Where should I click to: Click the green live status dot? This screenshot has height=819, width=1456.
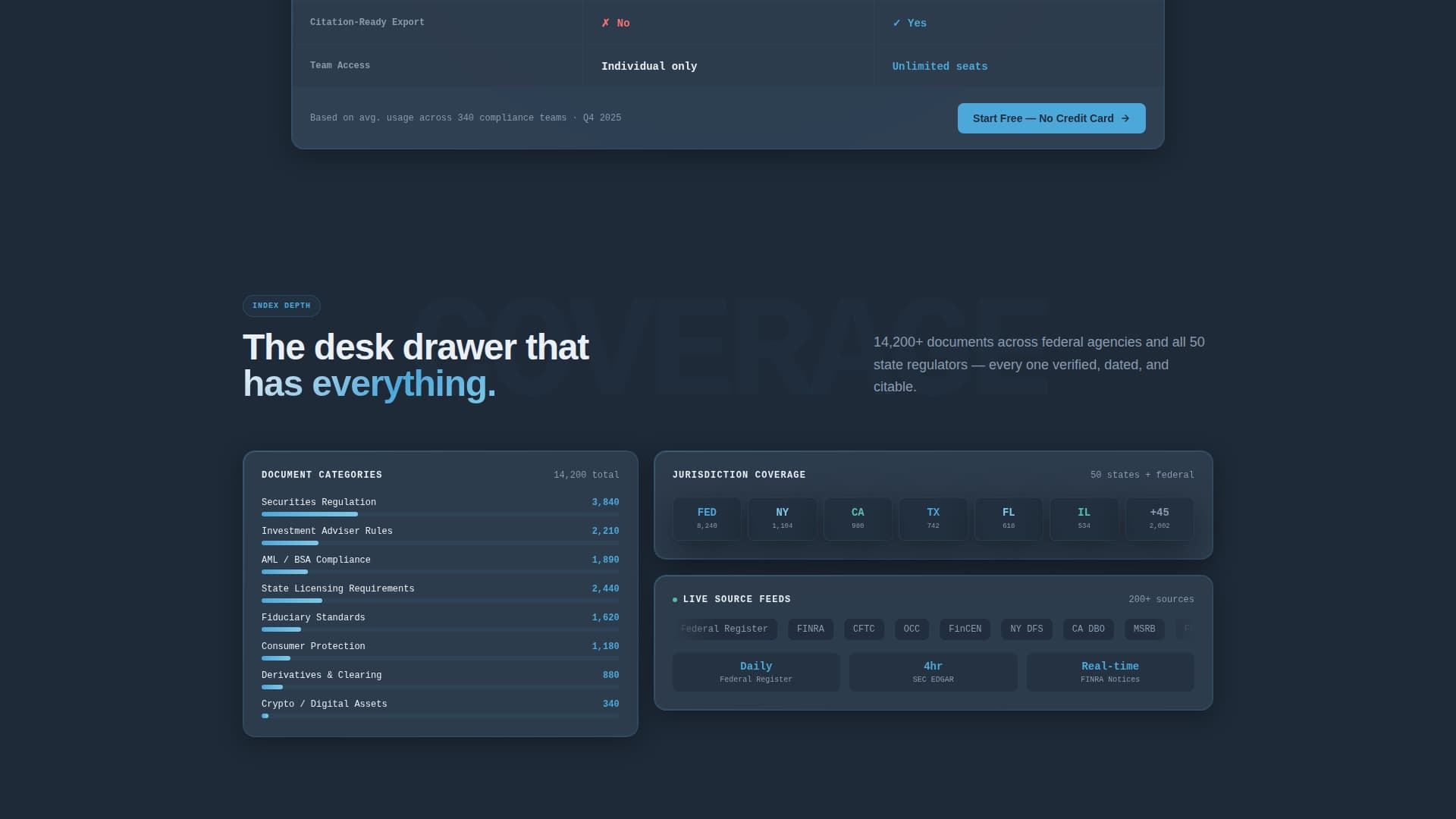tap(675, 600)
